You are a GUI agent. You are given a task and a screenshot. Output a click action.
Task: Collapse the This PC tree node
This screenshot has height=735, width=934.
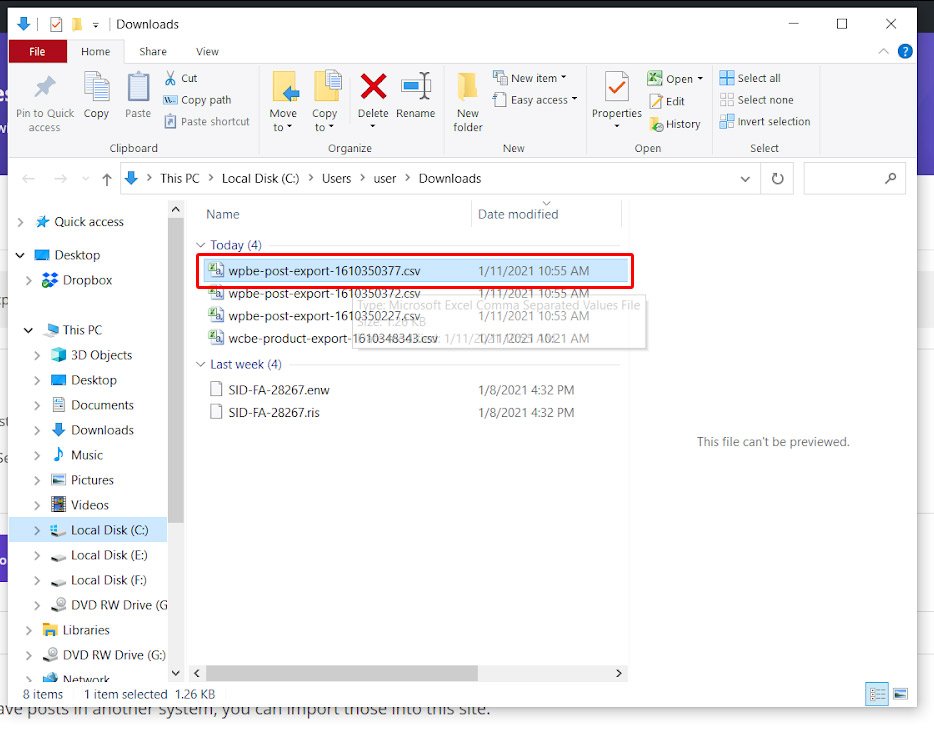28,330
